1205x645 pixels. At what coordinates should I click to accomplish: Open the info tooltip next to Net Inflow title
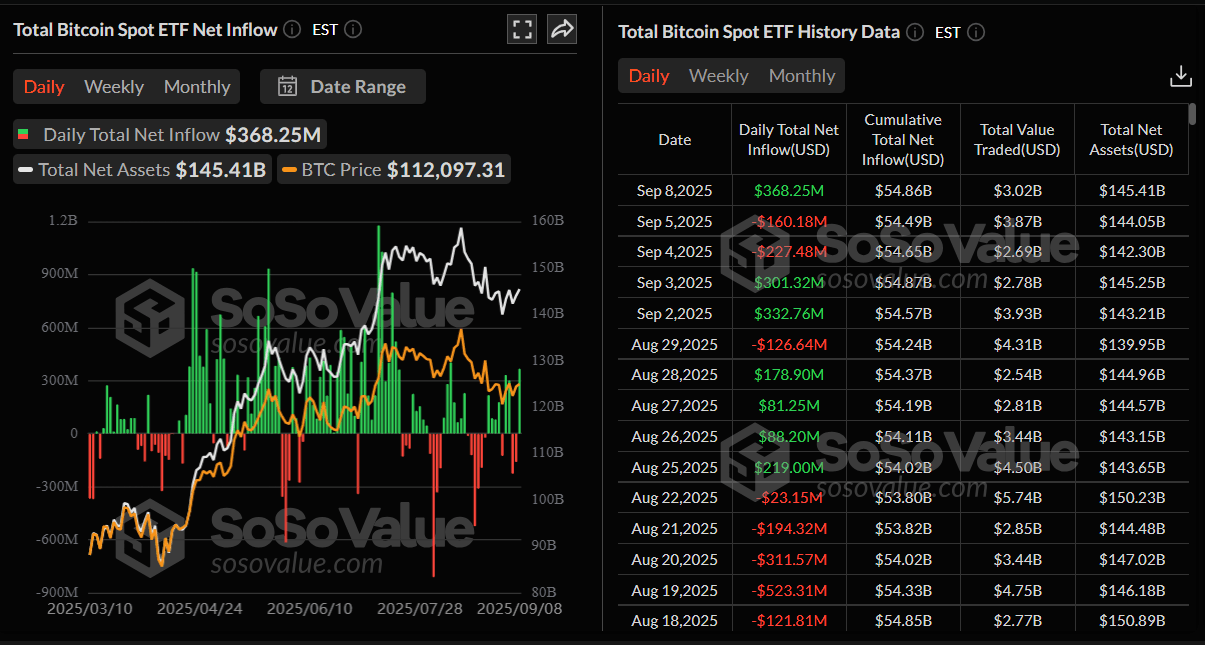[291, 29]
